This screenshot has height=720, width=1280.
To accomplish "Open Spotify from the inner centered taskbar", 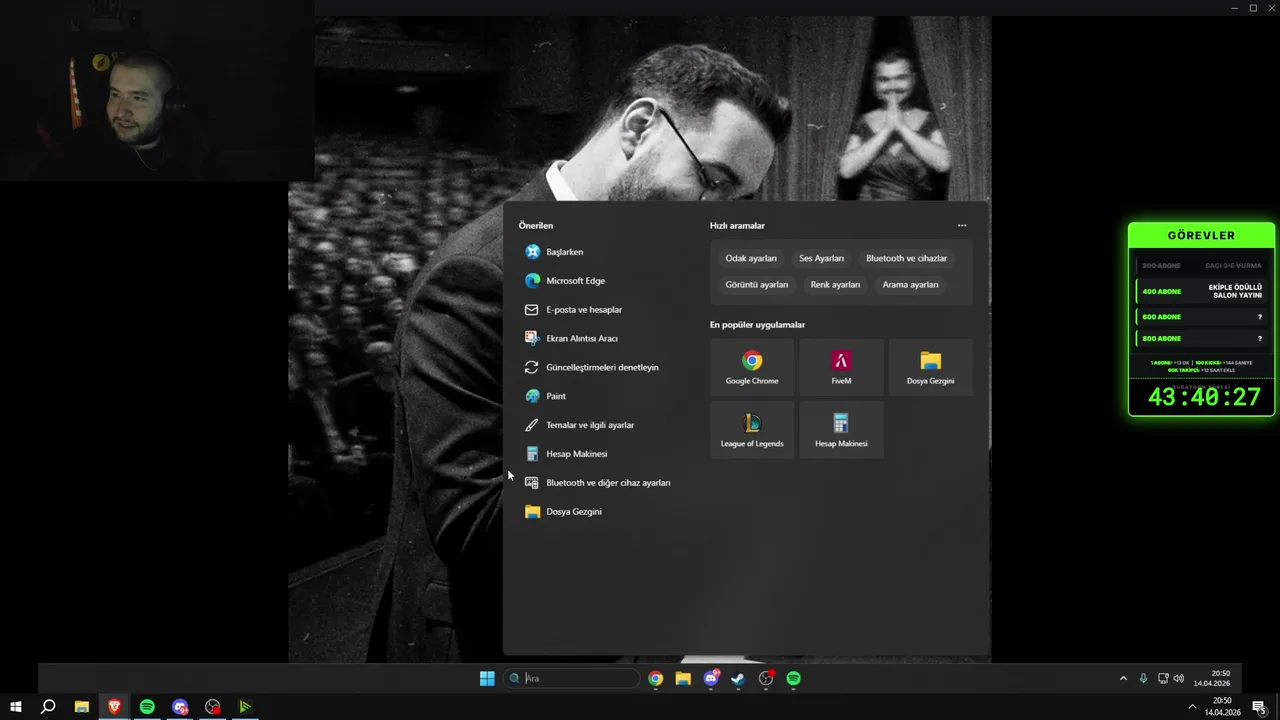I will (x=793, y=678).
